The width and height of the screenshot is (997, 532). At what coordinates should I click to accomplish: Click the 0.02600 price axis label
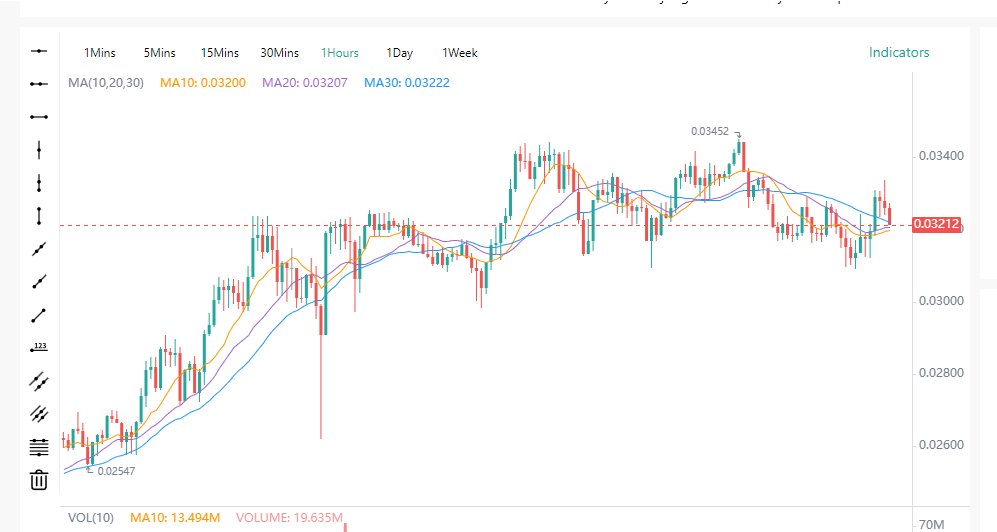[x=941, y=445]
